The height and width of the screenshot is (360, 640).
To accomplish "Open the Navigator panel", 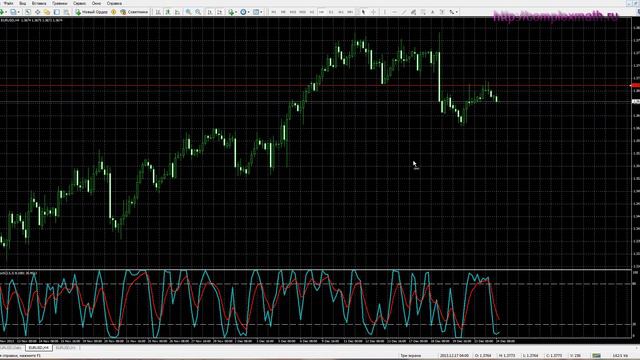I will [x=47, y=12].
